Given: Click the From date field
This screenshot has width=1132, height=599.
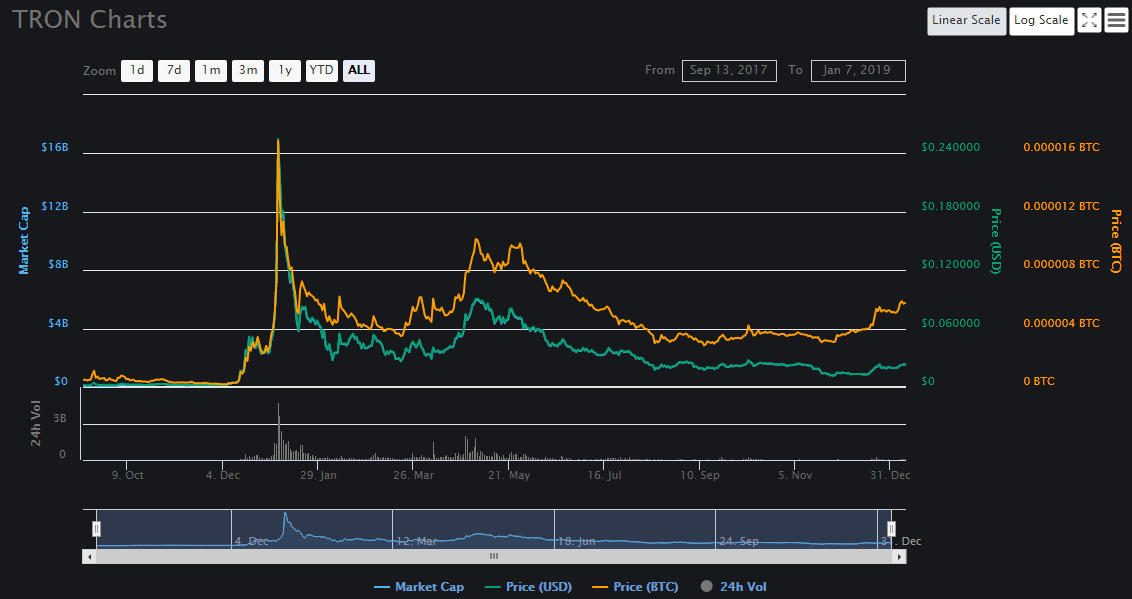Looking at the screenshot, I should tap(729, 70).
